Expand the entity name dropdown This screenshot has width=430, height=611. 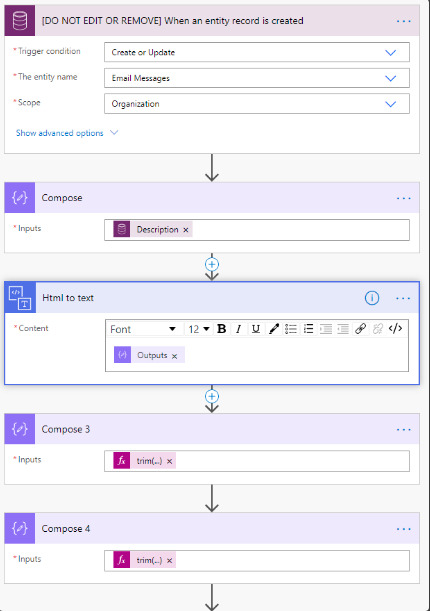click(x=257, y=78)
